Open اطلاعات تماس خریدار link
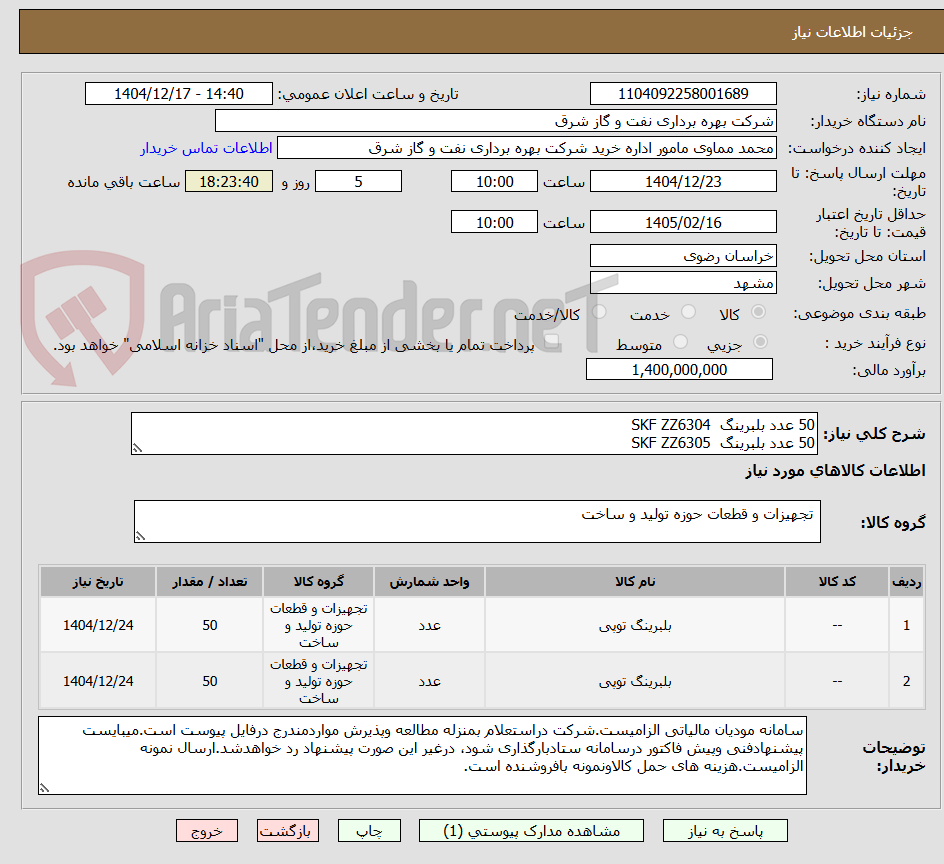 coord(206,148)
